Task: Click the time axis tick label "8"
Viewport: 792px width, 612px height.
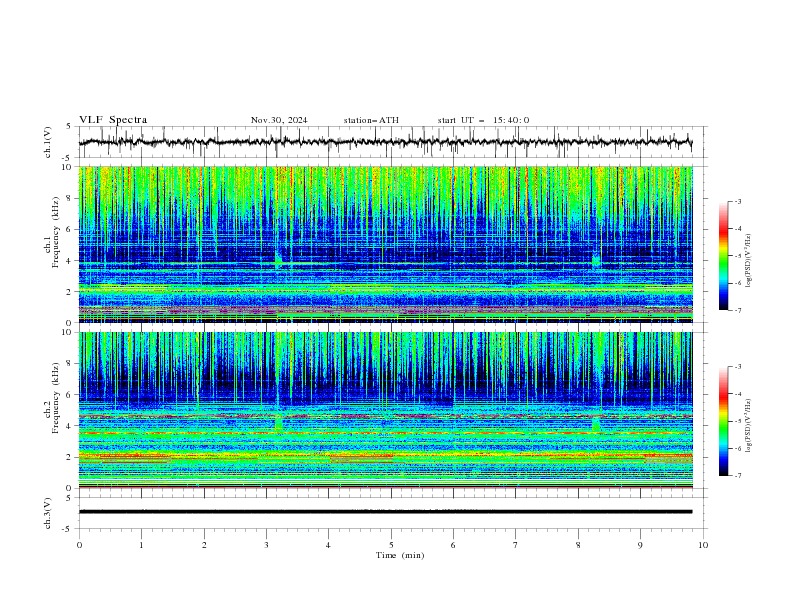Action: click(578, 545)
